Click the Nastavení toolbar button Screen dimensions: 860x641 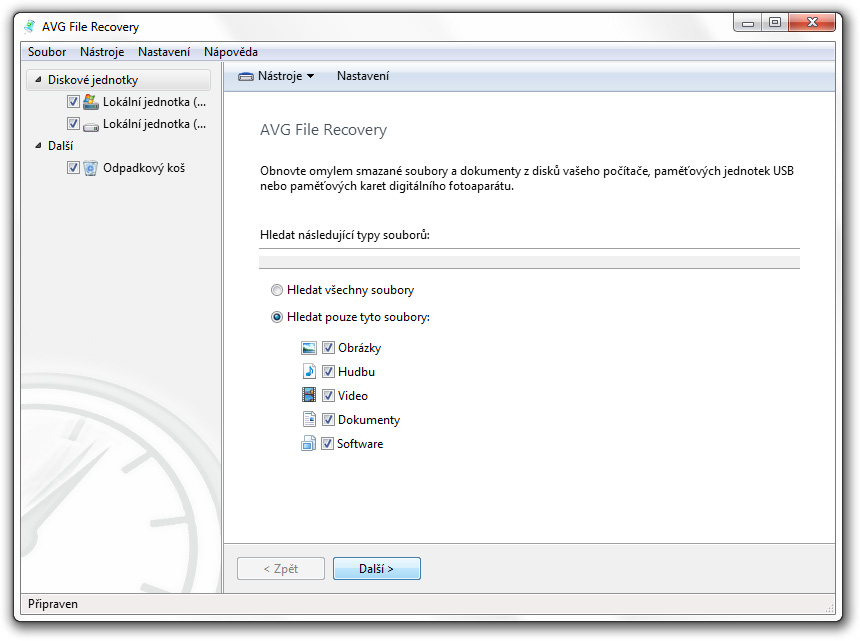[363, 76]
